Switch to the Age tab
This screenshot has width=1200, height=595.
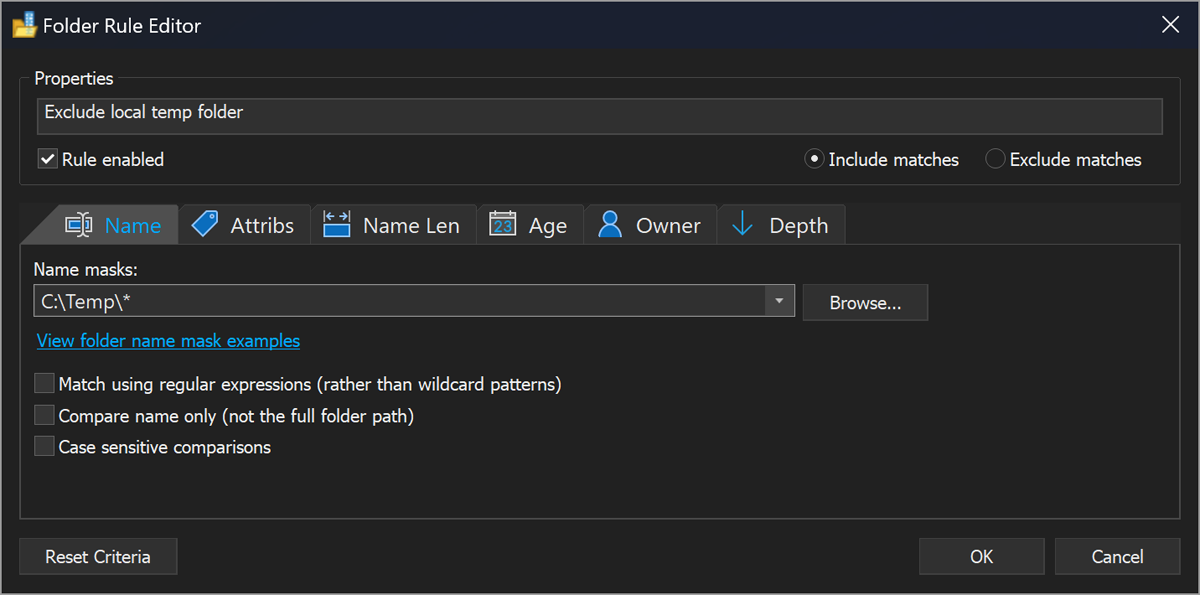coord(530,224)
